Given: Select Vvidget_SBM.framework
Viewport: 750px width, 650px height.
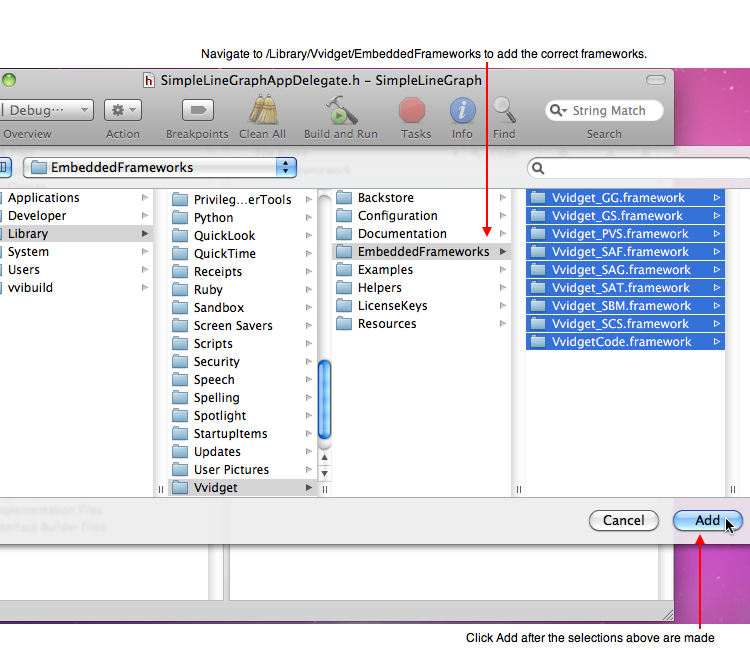Looking at the screenshot, I should (x=625, y=306).
